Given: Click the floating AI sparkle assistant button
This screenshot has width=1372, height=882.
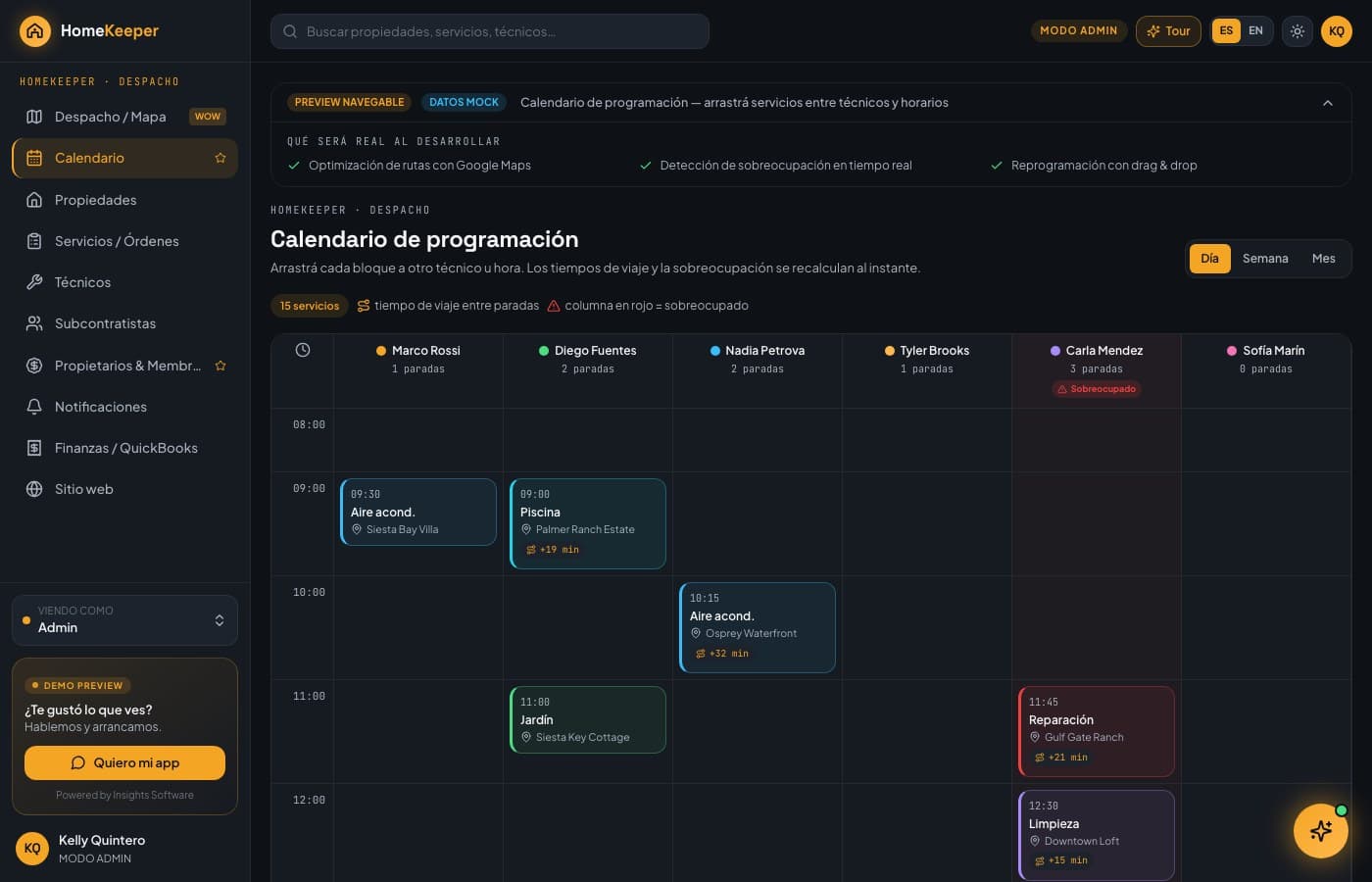Looking at the screenshot, I should click(1320, 831).
